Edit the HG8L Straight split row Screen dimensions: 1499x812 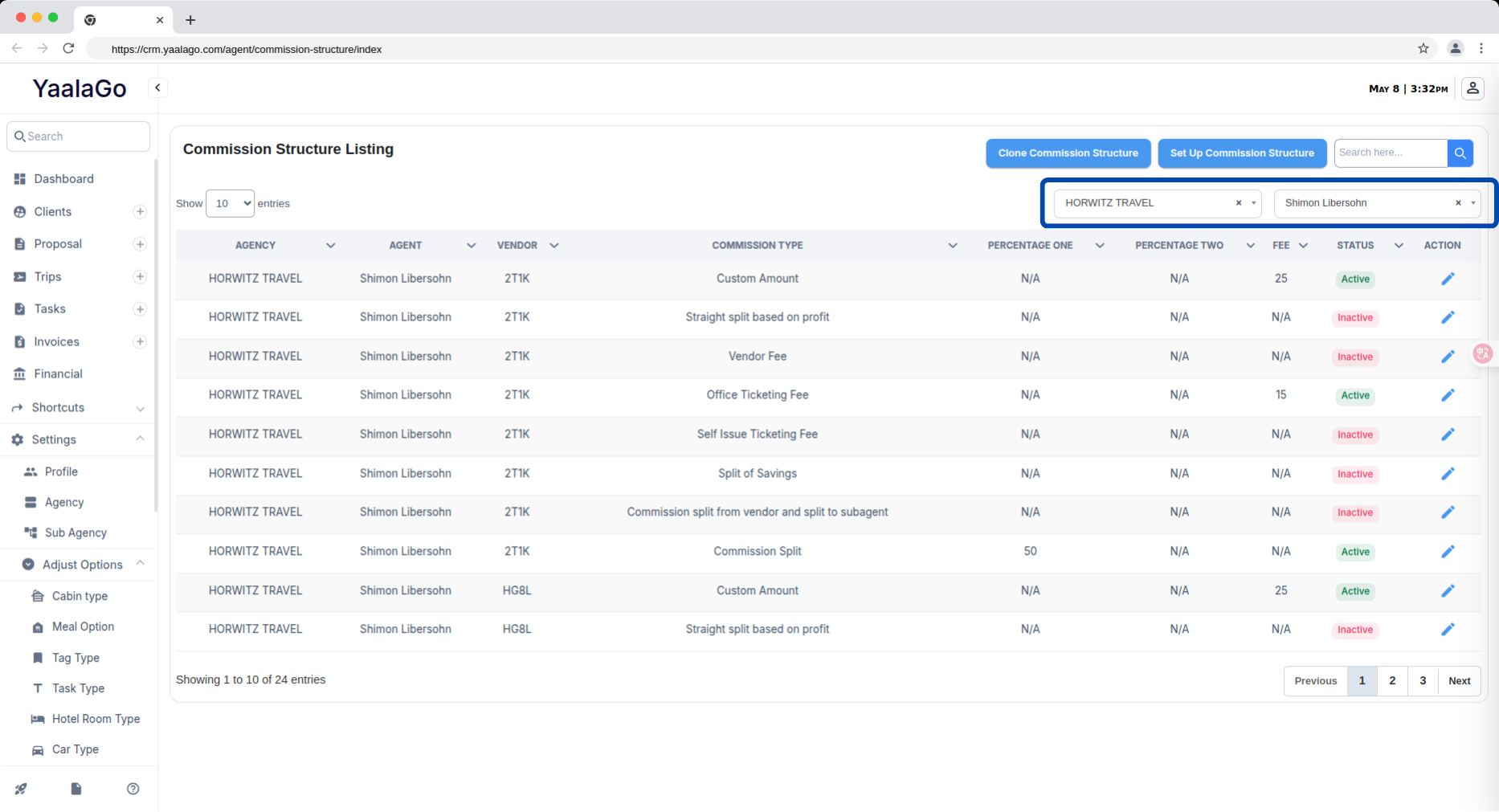[1448, 630]
